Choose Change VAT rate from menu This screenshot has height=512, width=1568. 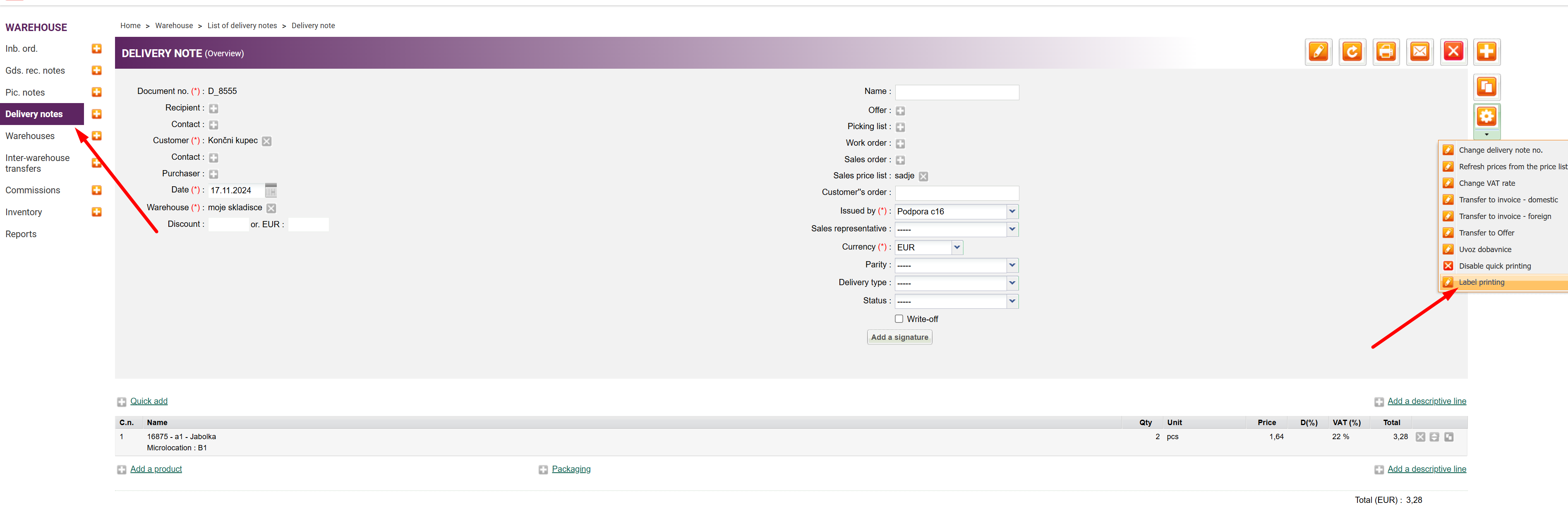(1486, 183)
